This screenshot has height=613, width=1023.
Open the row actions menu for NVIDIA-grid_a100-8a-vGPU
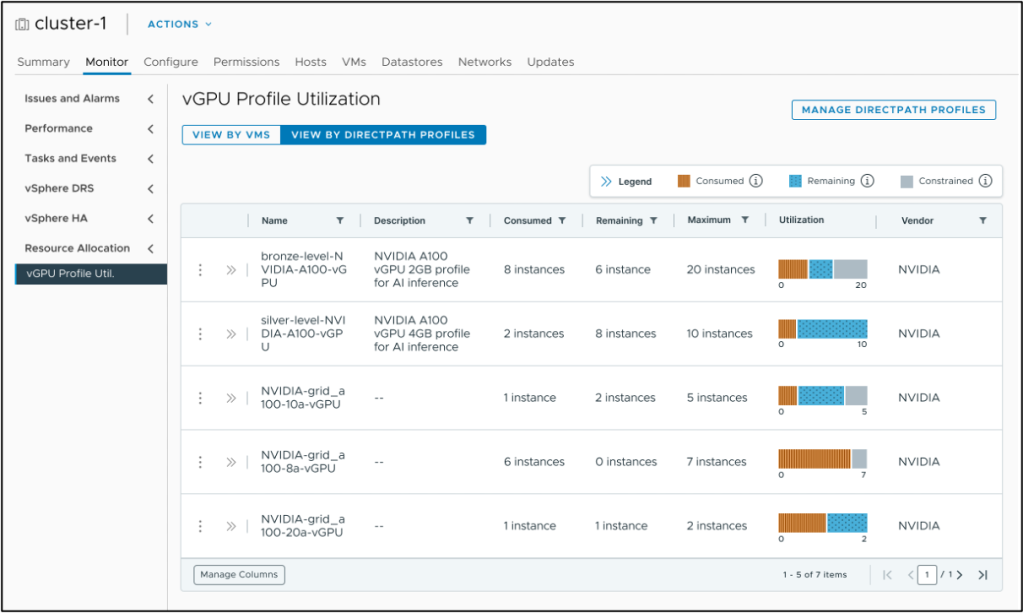tap(200, 462)
